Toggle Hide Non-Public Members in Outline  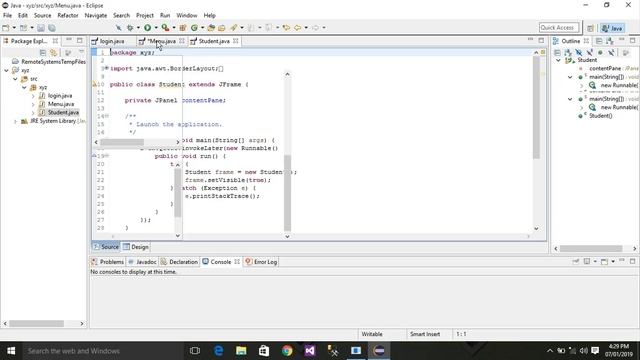pyautogui.click(x=600, y=53)
